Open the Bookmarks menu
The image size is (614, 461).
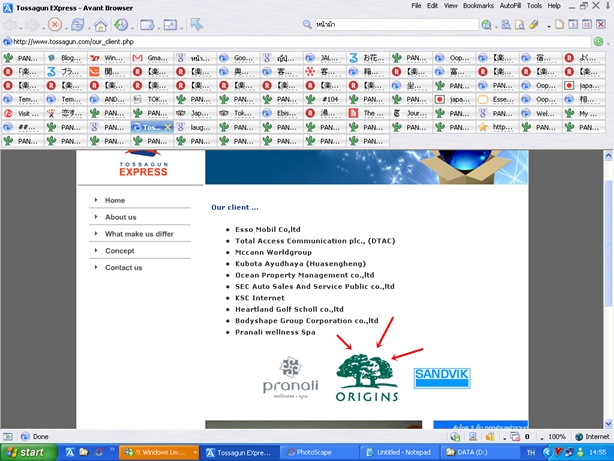[x=478, y=6]
